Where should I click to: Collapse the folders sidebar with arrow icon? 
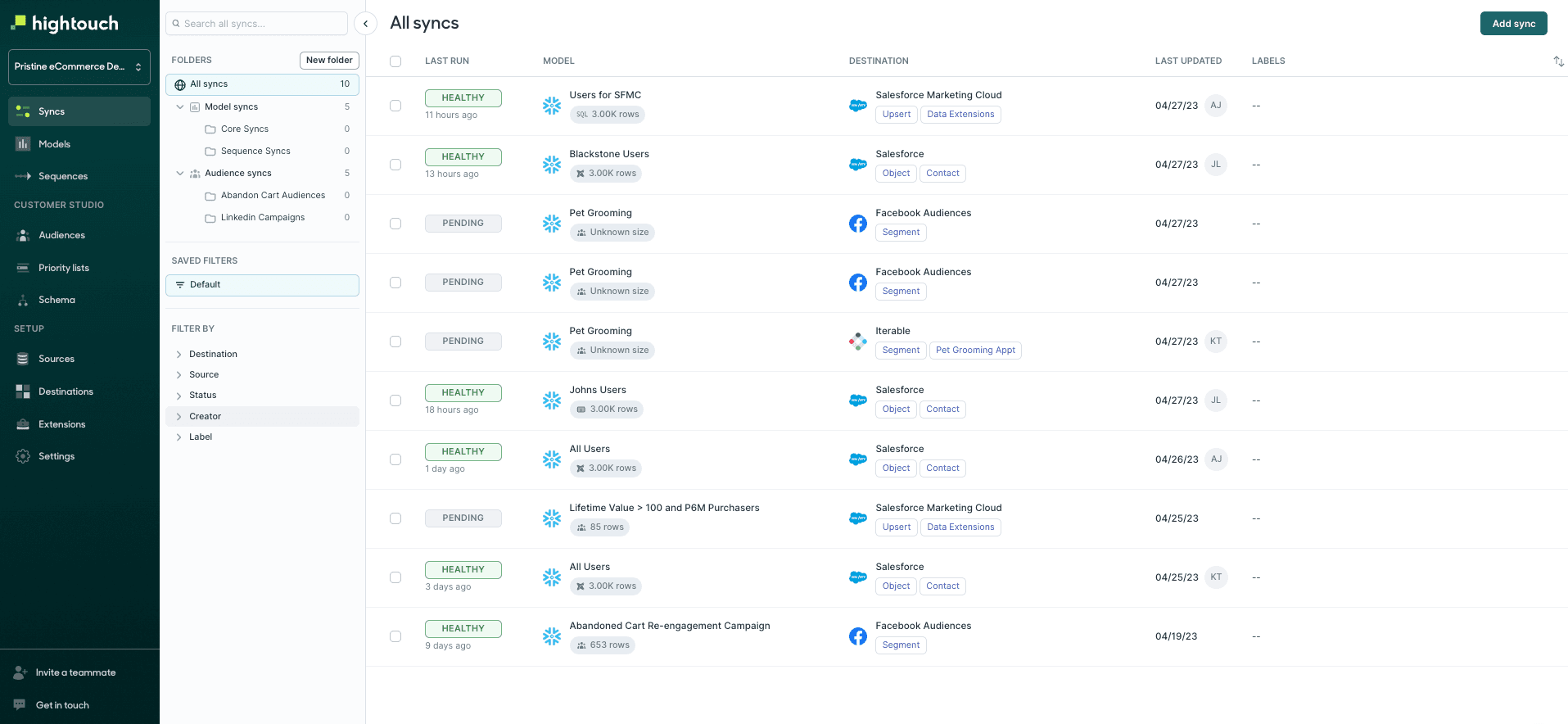coord(365,24)
